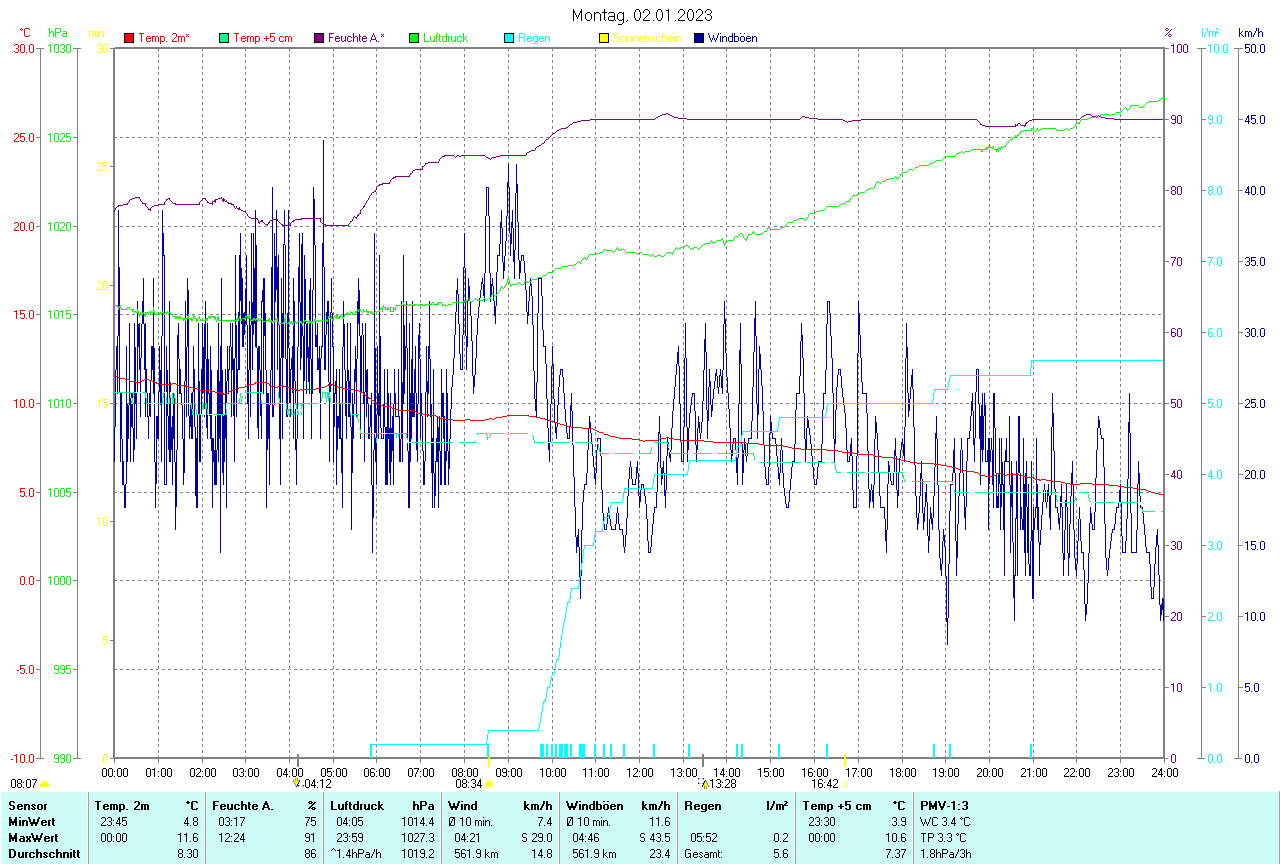Click the 'MaxWert' row label
The height and width of the screenshot is (864, 1280).
(x=33, y=837)
